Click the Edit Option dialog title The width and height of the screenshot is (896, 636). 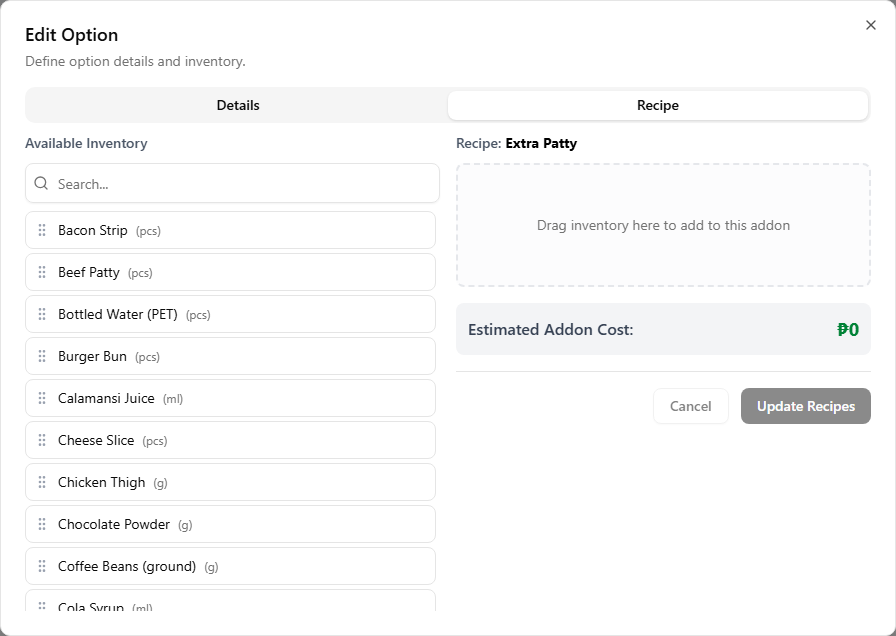71,35
